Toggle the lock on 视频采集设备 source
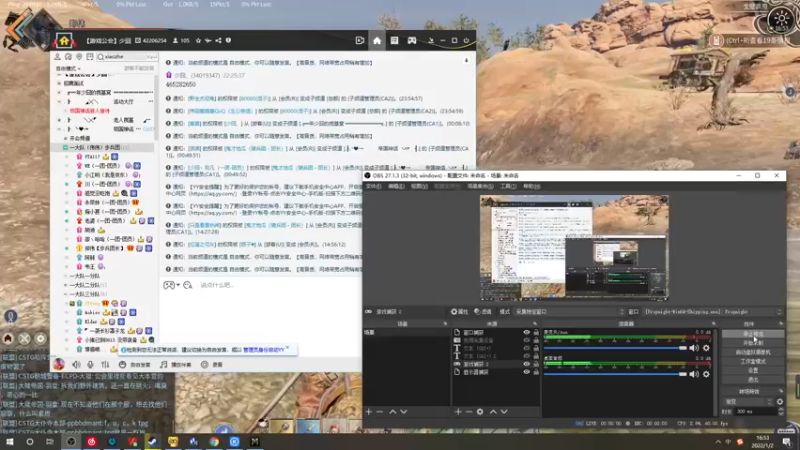 pyautogui.click(x=536, y=340)
